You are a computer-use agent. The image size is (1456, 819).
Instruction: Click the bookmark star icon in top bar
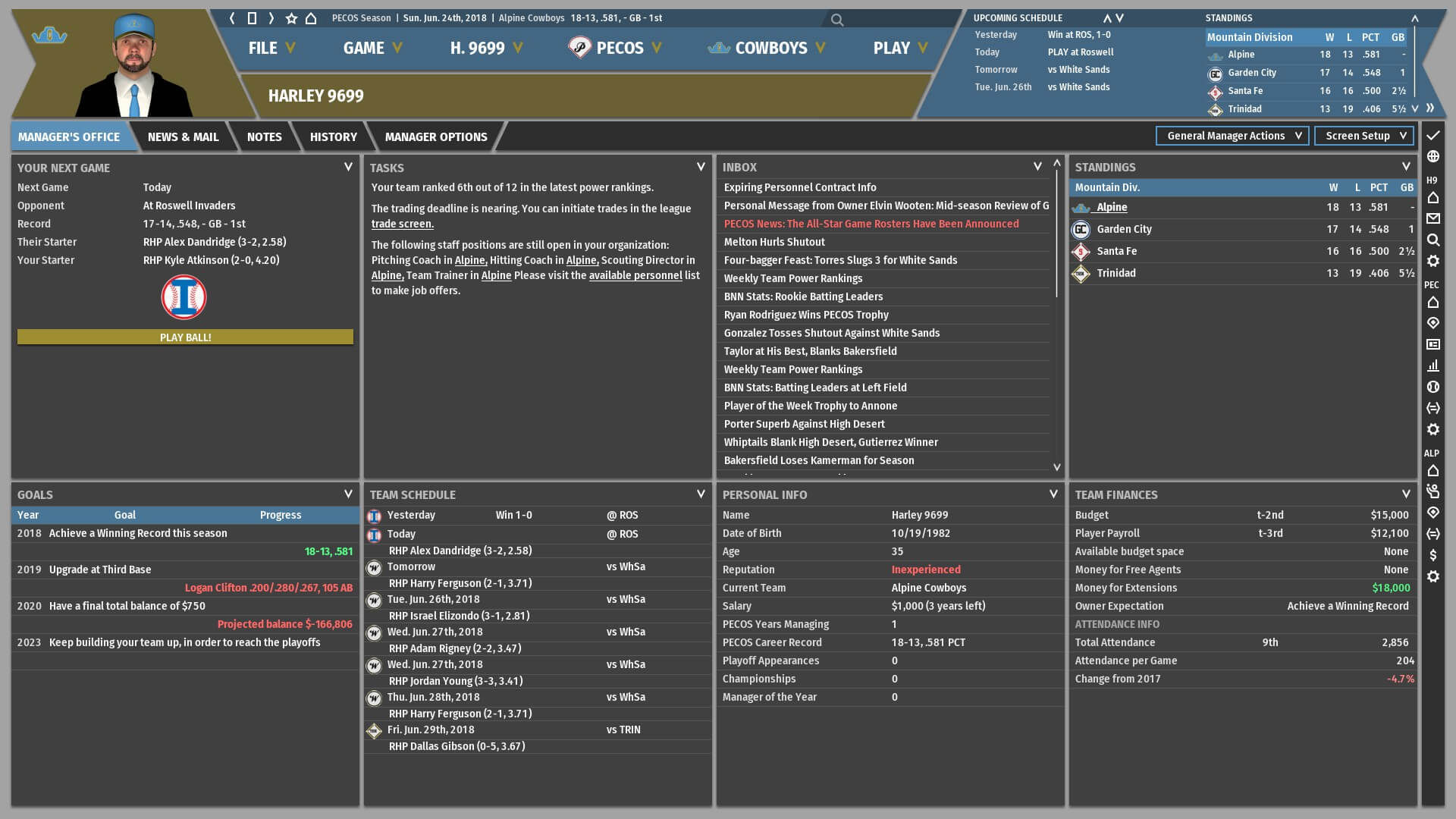pos(291,18)
